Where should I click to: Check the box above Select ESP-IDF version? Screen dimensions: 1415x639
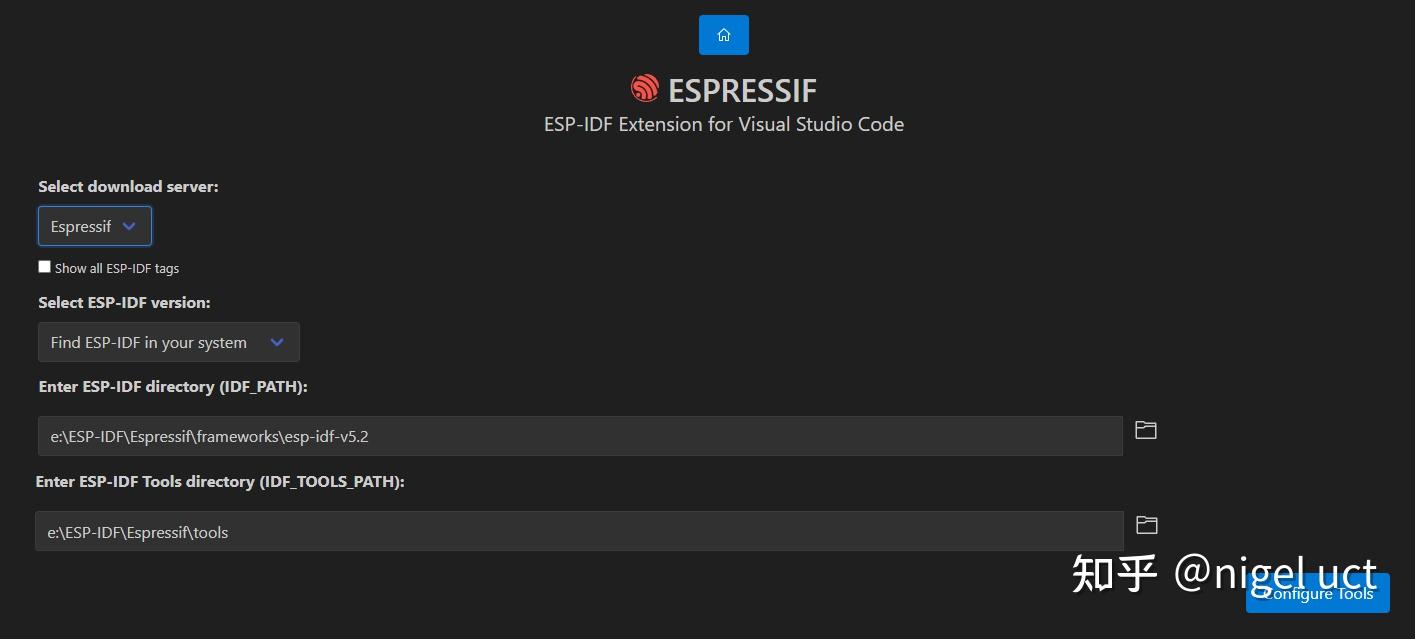(44, 266)
